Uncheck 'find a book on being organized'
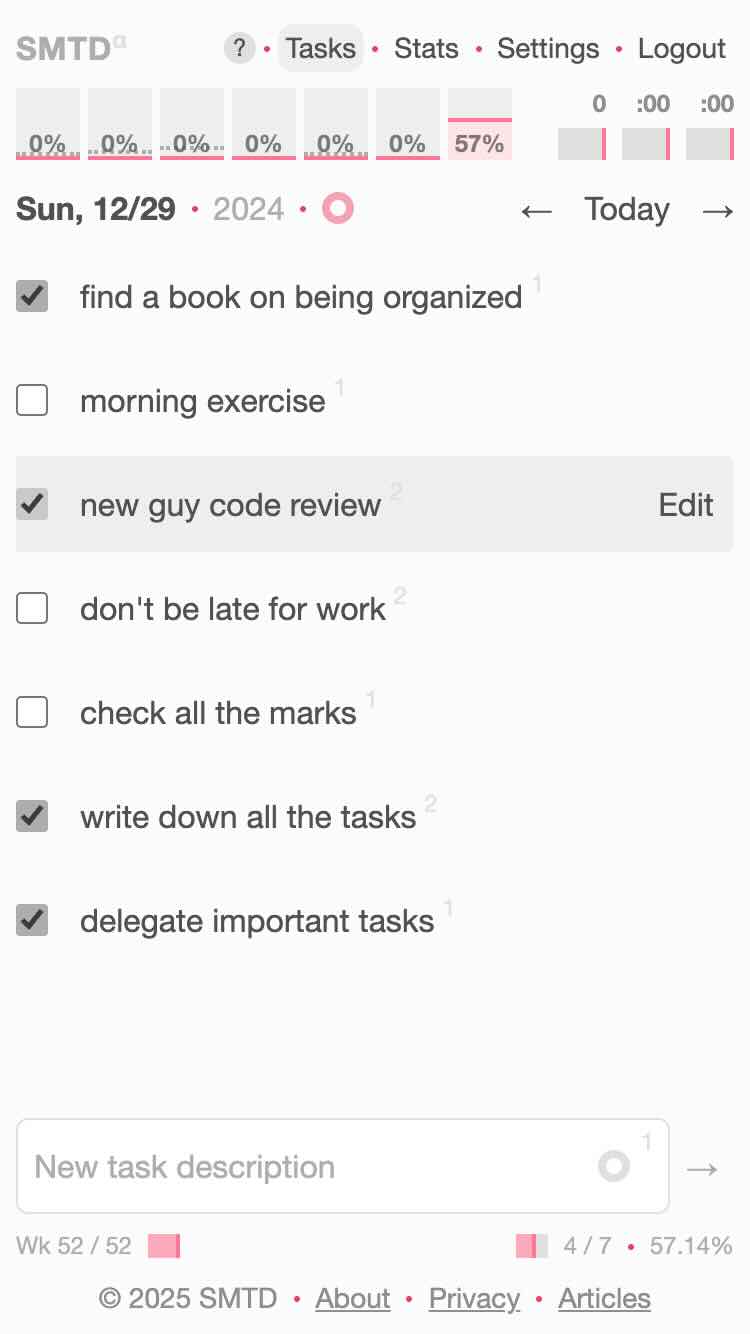This screenshot has height=1334, width=750. (32, 297)
